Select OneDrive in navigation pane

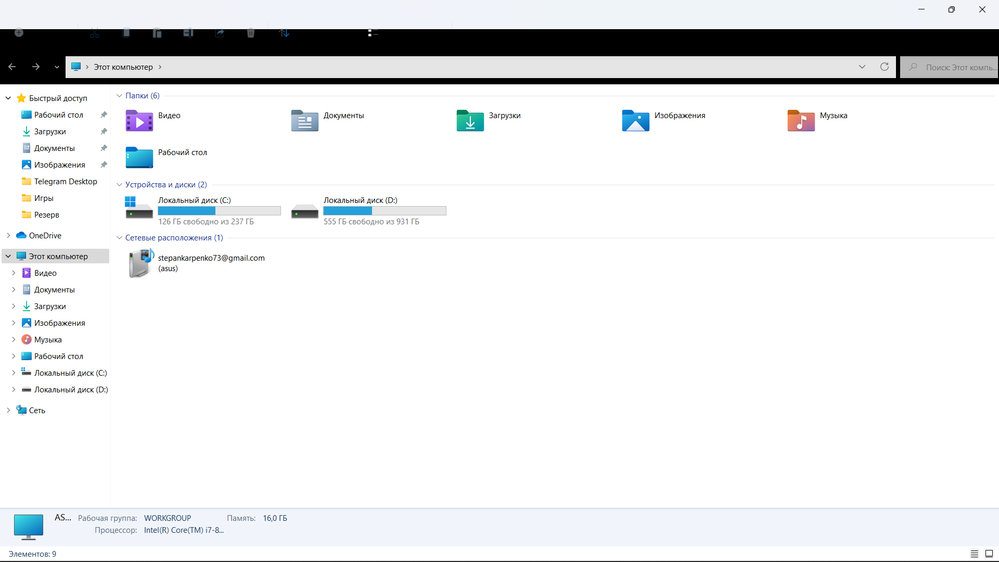click(45, 236)
